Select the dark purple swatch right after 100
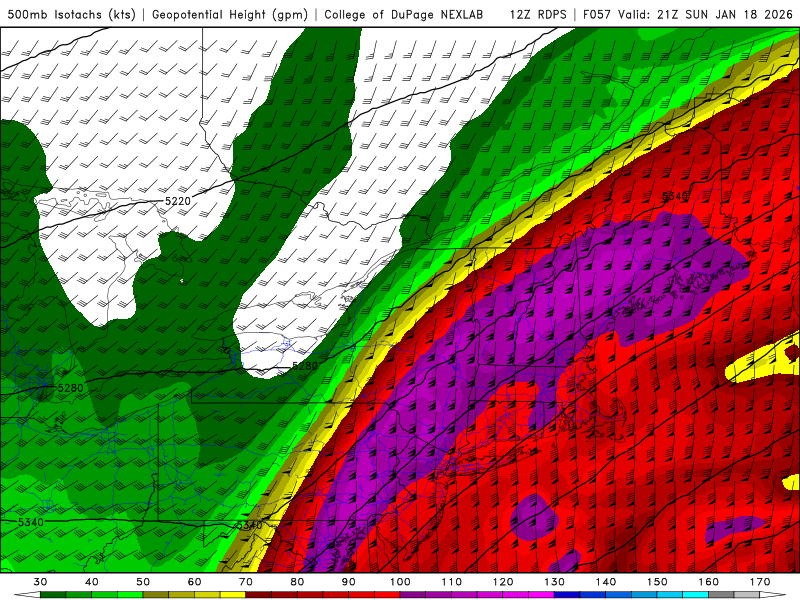Viewport: 800px width, 600px height. (x=413, y=595)
